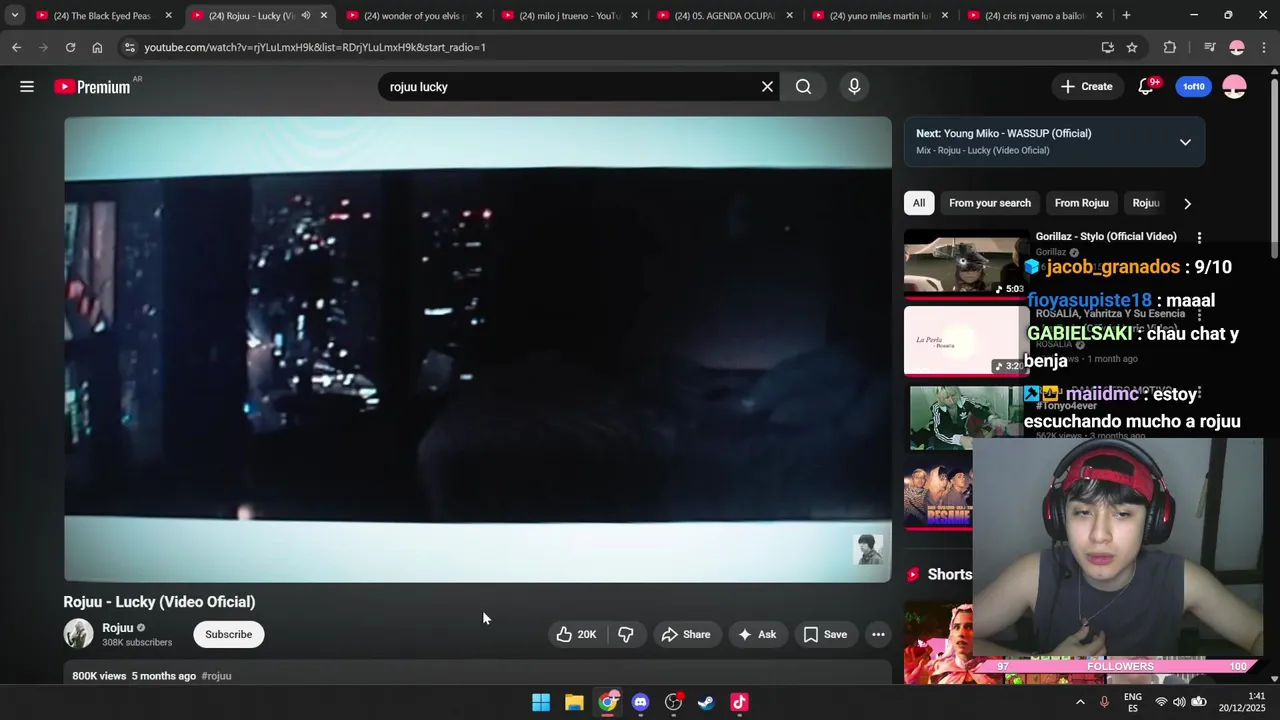Open Steam from taskbar

point(706,702)
